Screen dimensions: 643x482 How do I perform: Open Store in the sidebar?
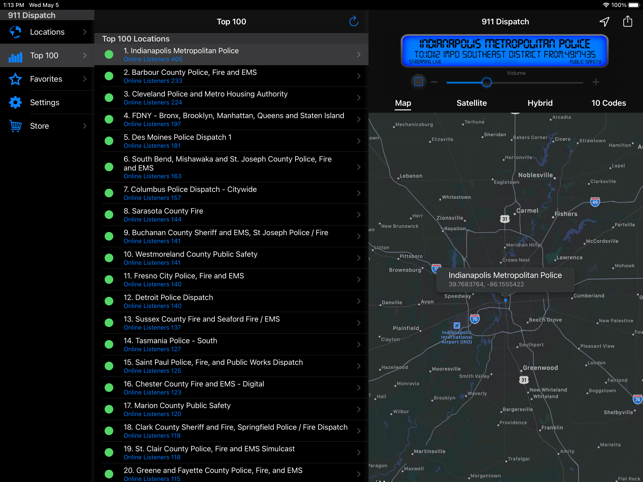[x=47, y=126]
